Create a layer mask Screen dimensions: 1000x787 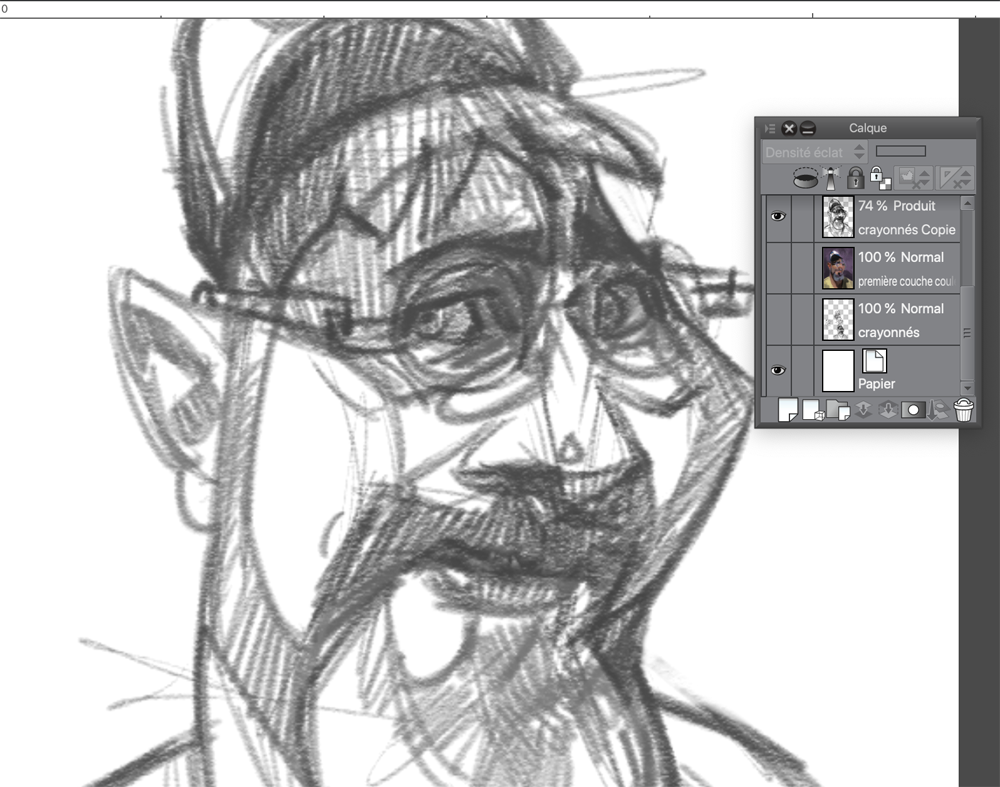point(912,410)
